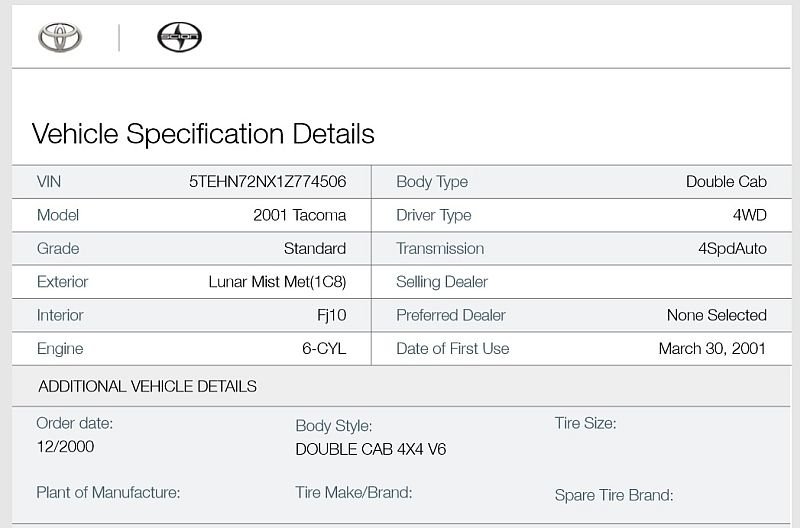This screenshot has height=528, width=800.
Task: Click the Body Style DOUBLE CAB 4X4 V6
Action: (x=371, y=449)
